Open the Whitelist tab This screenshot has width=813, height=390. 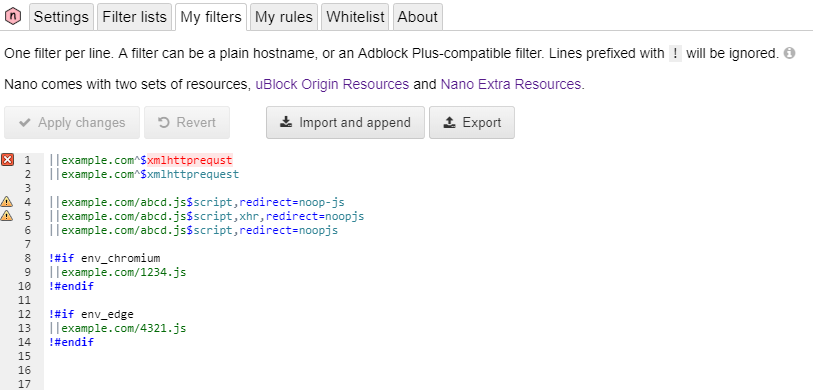point(355,17)
